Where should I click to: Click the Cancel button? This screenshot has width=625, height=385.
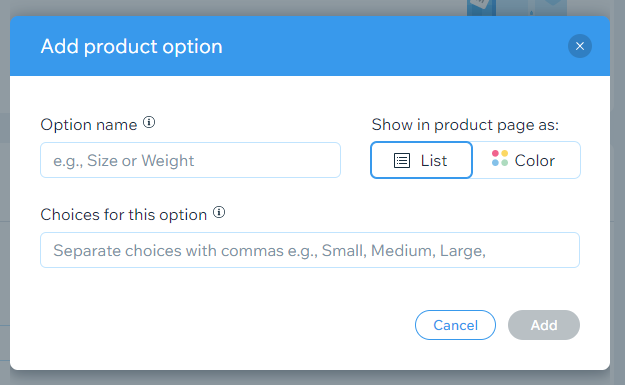pyautogui.click(x=455, y=325)
